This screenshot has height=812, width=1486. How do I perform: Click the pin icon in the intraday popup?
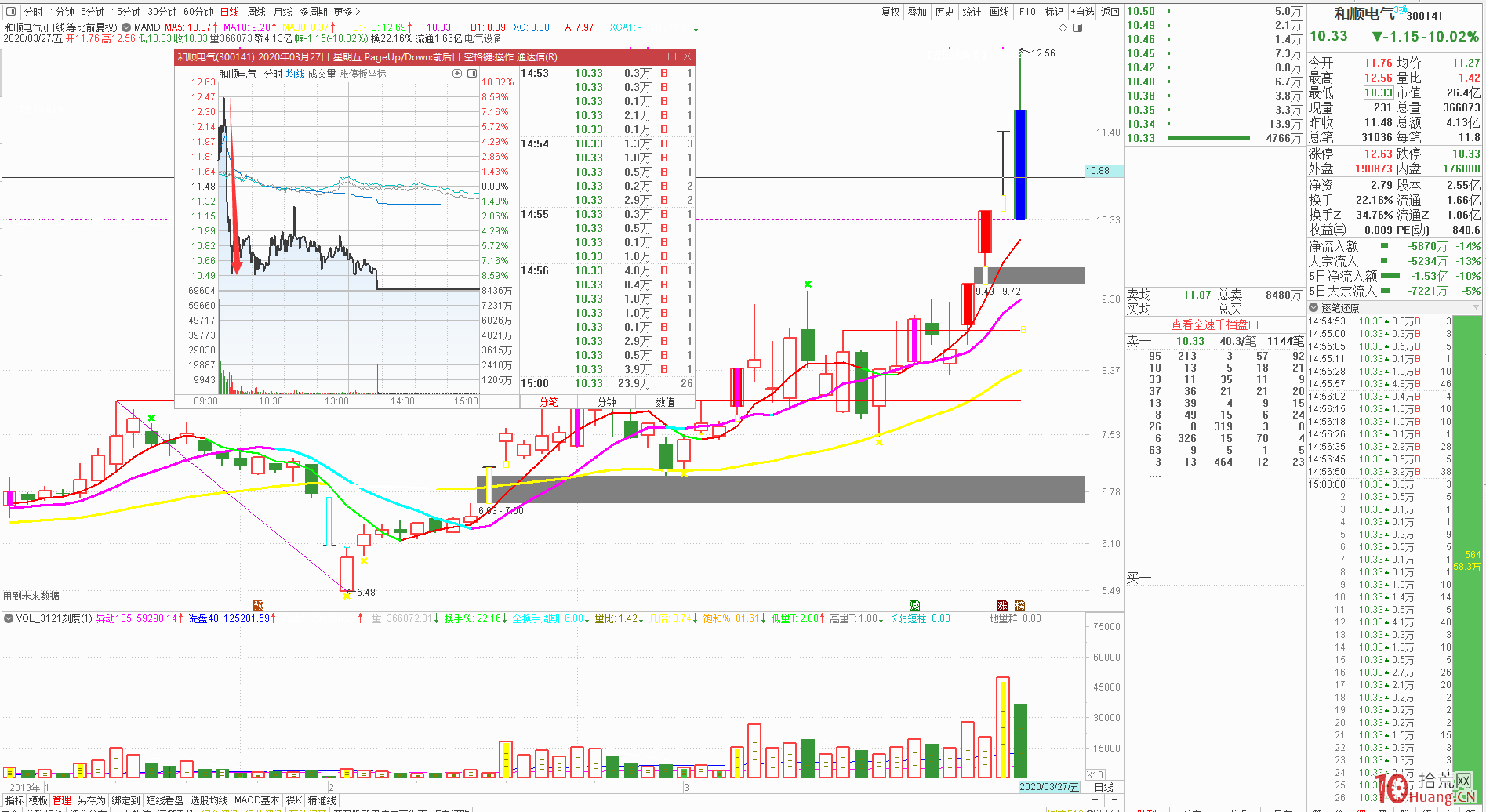(457, 74)
